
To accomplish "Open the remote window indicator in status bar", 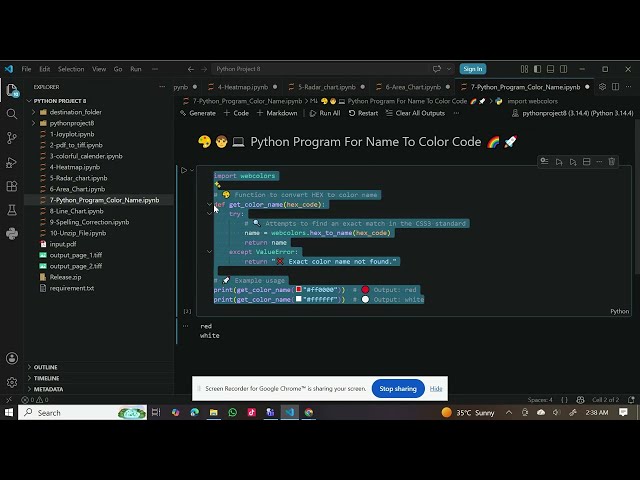I will tap(9, 400).
